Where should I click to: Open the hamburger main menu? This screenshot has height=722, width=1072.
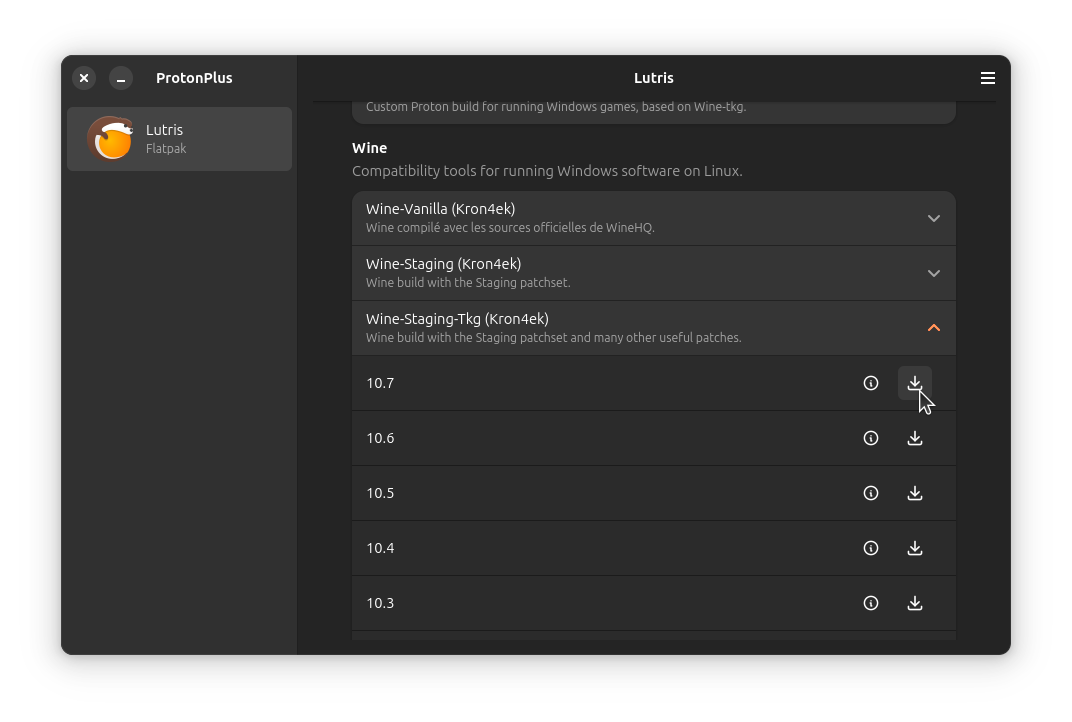987,78
